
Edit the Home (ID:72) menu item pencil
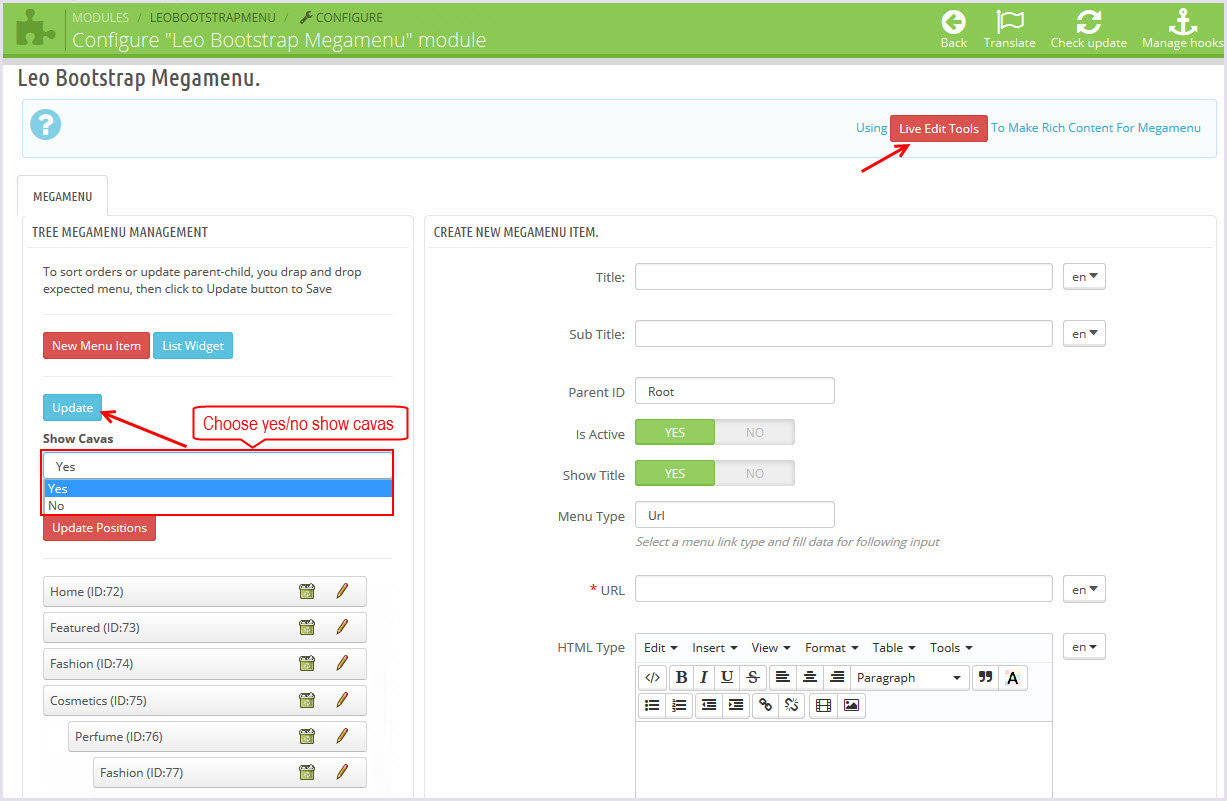342,591
